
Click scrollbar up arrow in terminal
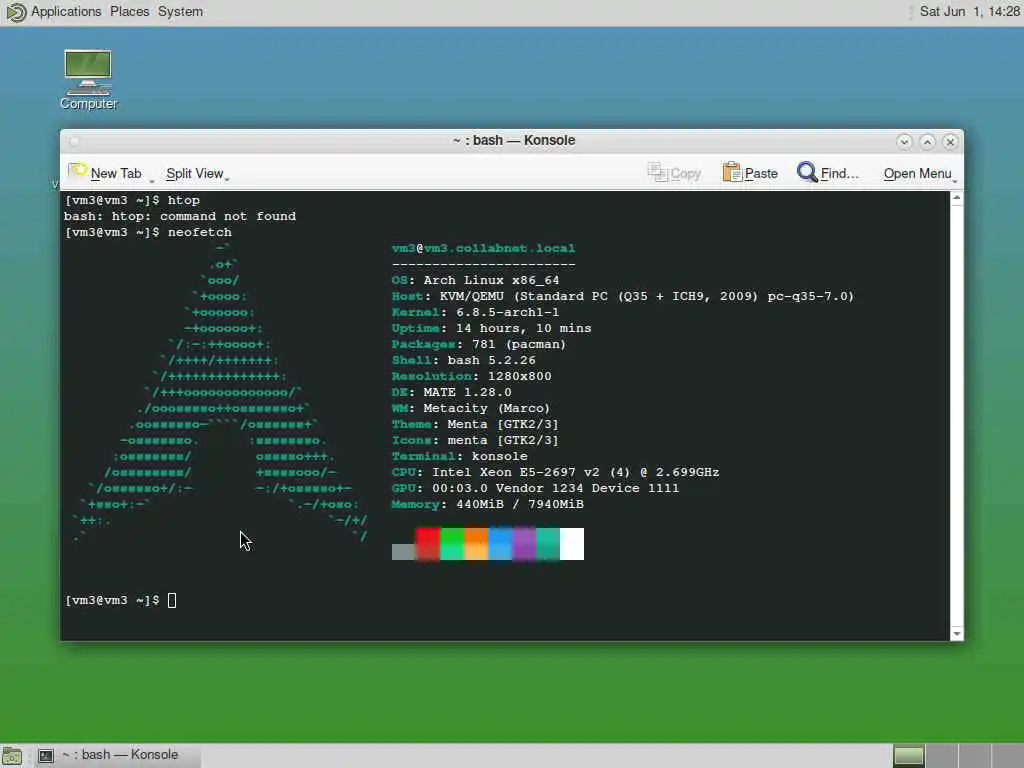[957, 197]
